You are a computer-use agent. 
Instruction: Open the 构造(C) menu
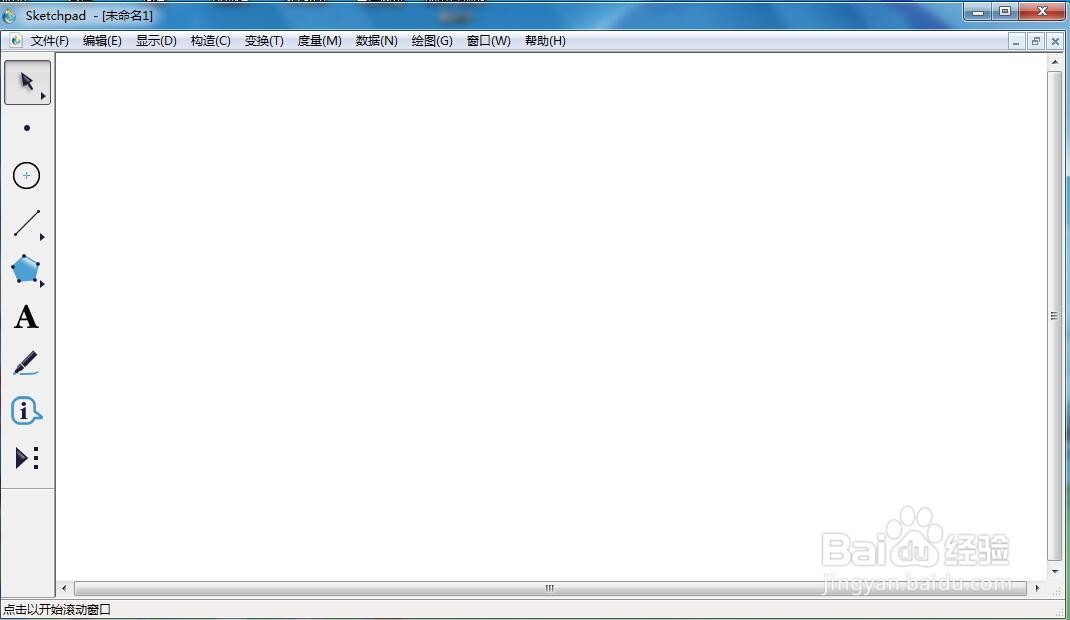[211, 41]
